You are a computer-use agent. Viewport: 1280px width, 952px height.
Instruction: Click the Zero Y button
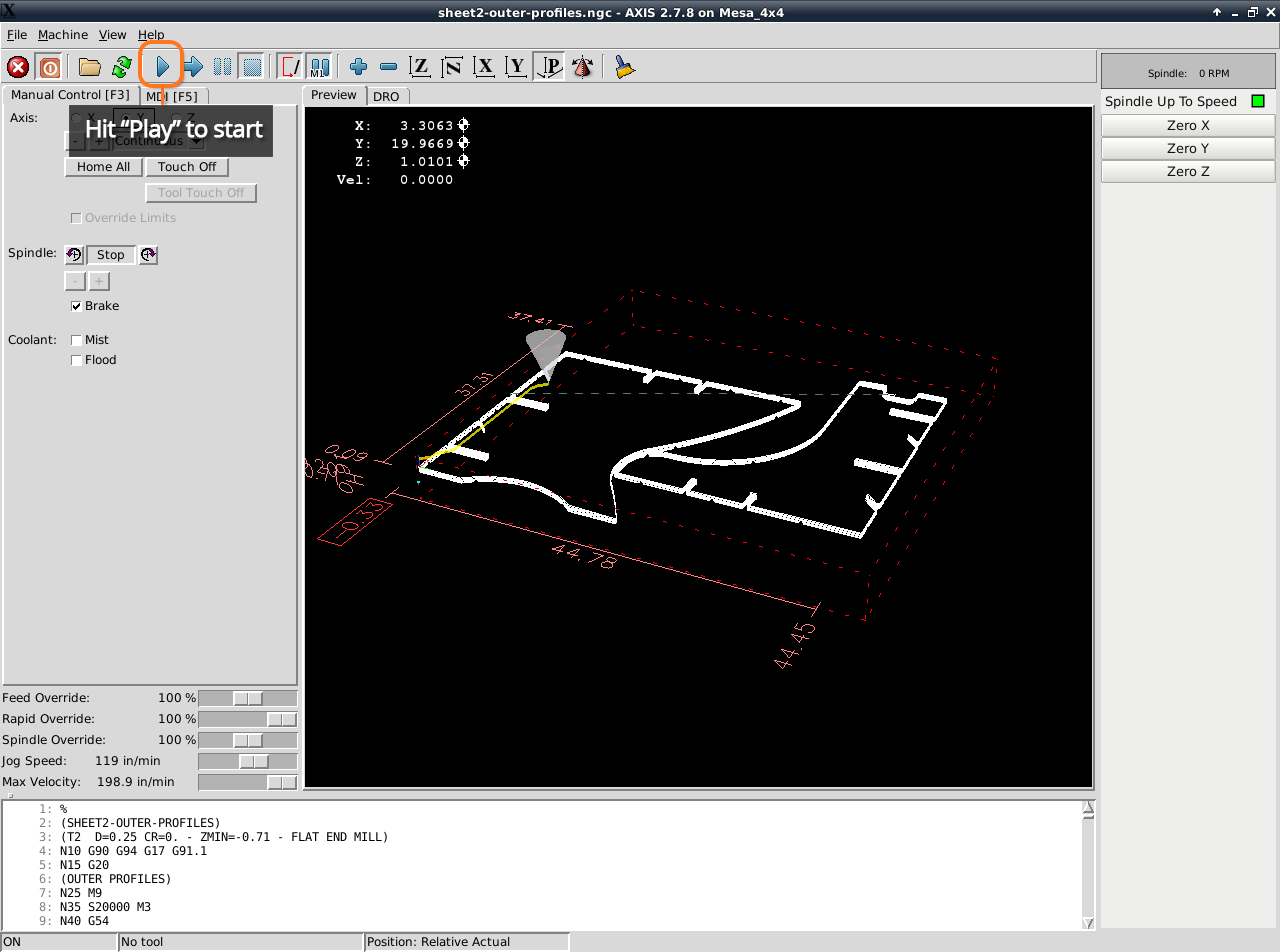(x=1188, y=149)
